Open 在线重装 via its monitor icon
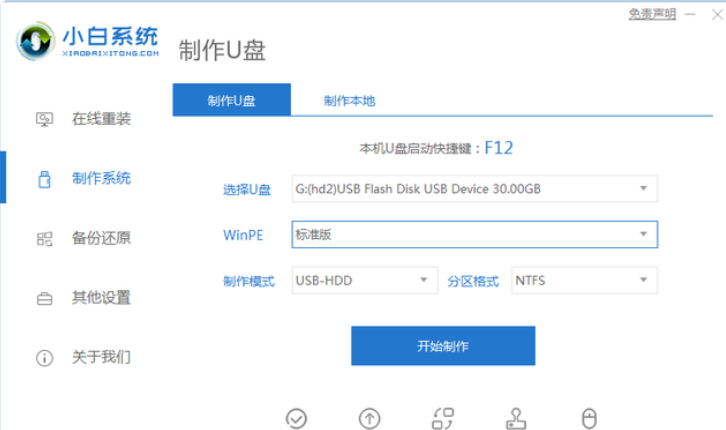Viewport: 726px width, 430px height. pyautogui.click(x=44, y=119)
